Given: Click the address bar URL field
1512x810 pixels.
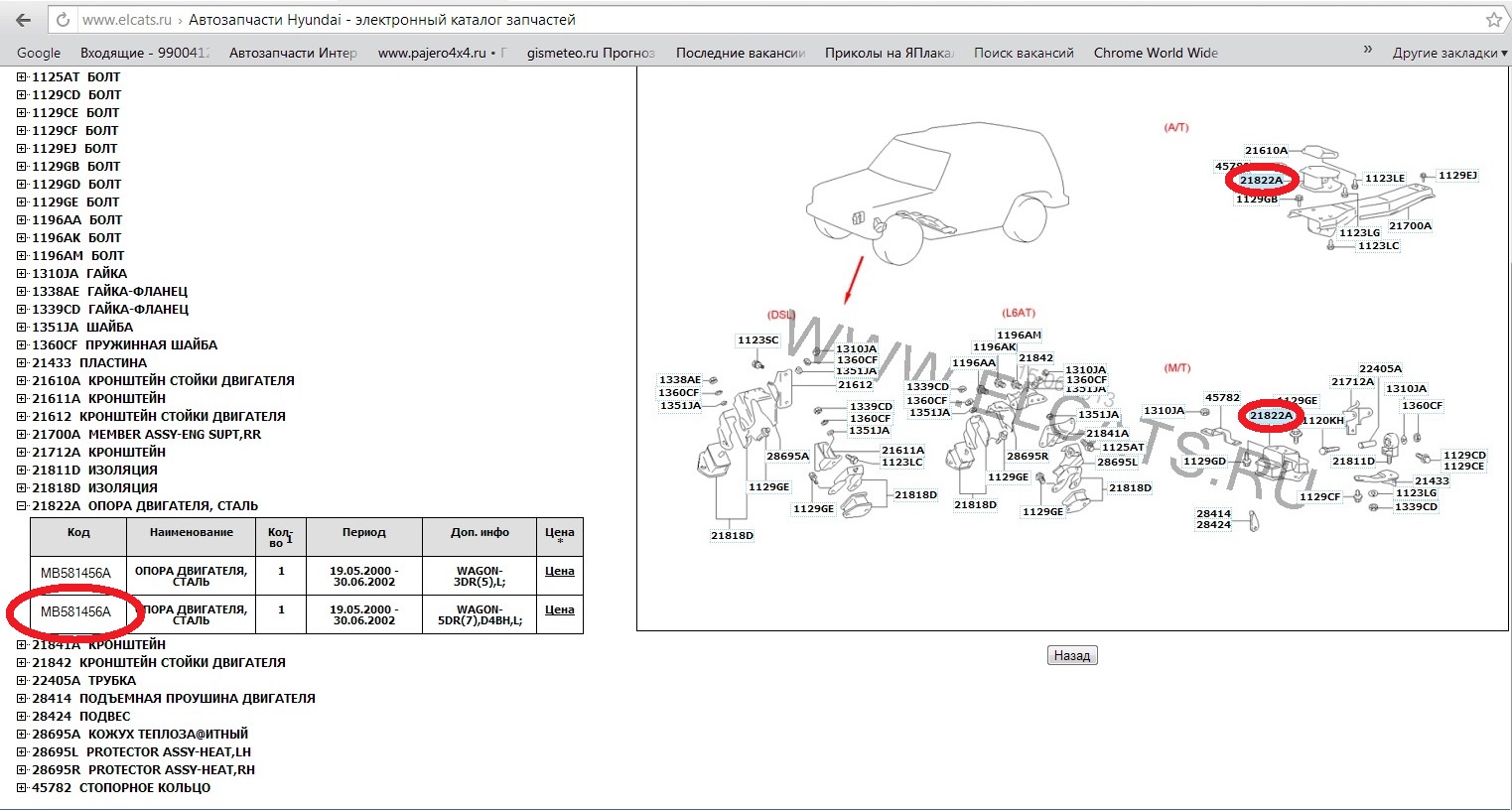Looking at the screenshot, I should [695, 20].
